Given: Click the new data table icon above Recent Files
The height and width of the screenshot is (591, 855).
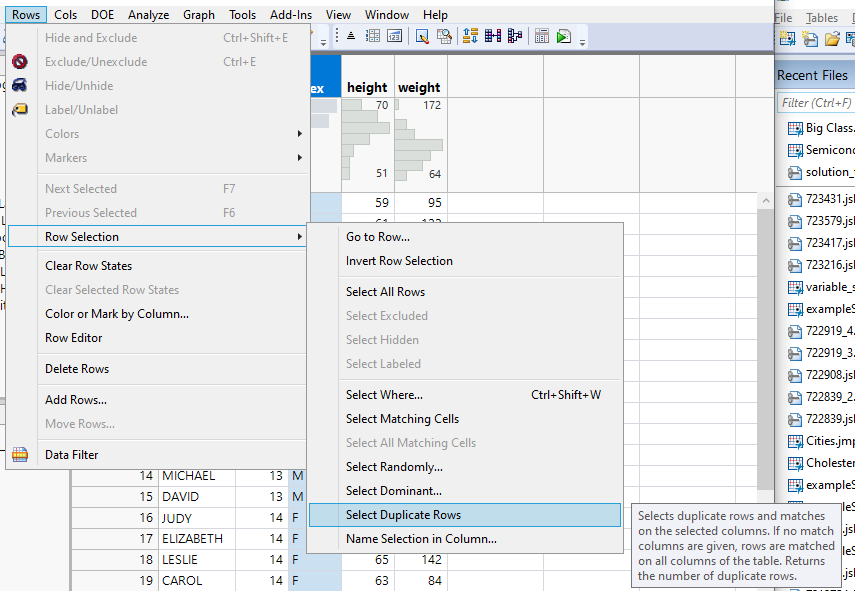Looking at the screenshot, I should point(787,39).
